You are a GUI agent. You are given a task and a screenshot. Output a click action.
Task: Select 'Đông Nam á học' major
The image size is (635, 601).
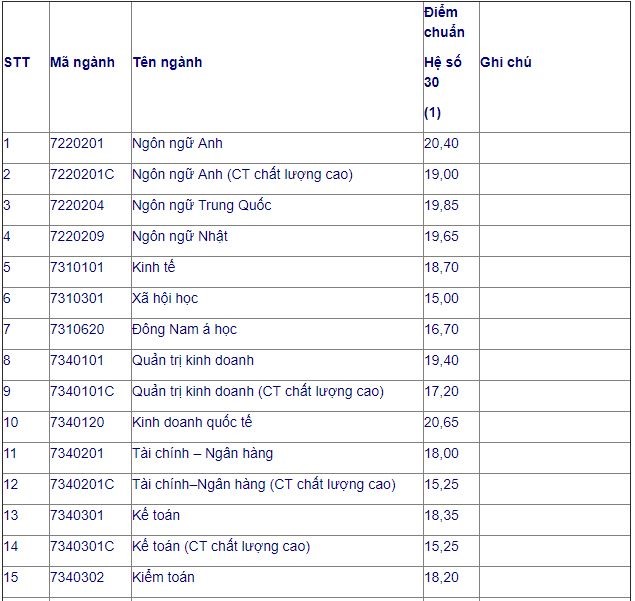pyautogui.click(x=184, y=329)
